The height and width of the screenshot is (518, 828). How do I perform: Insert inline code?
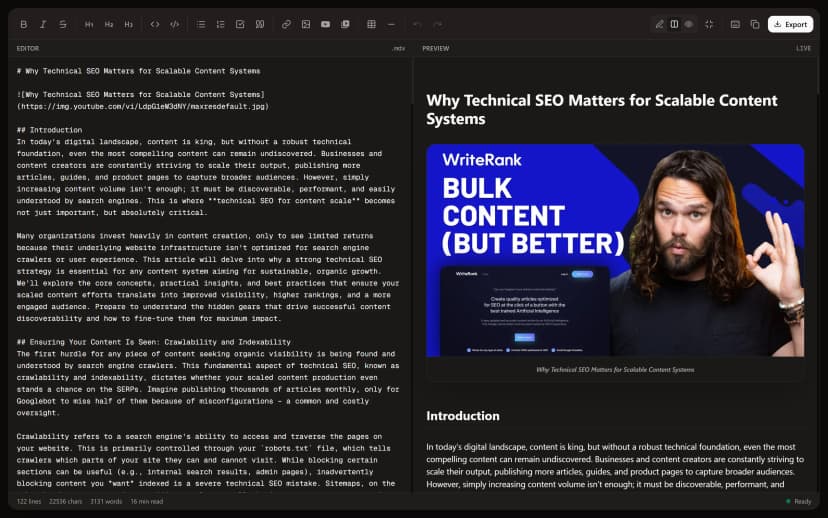pos(155,24)
